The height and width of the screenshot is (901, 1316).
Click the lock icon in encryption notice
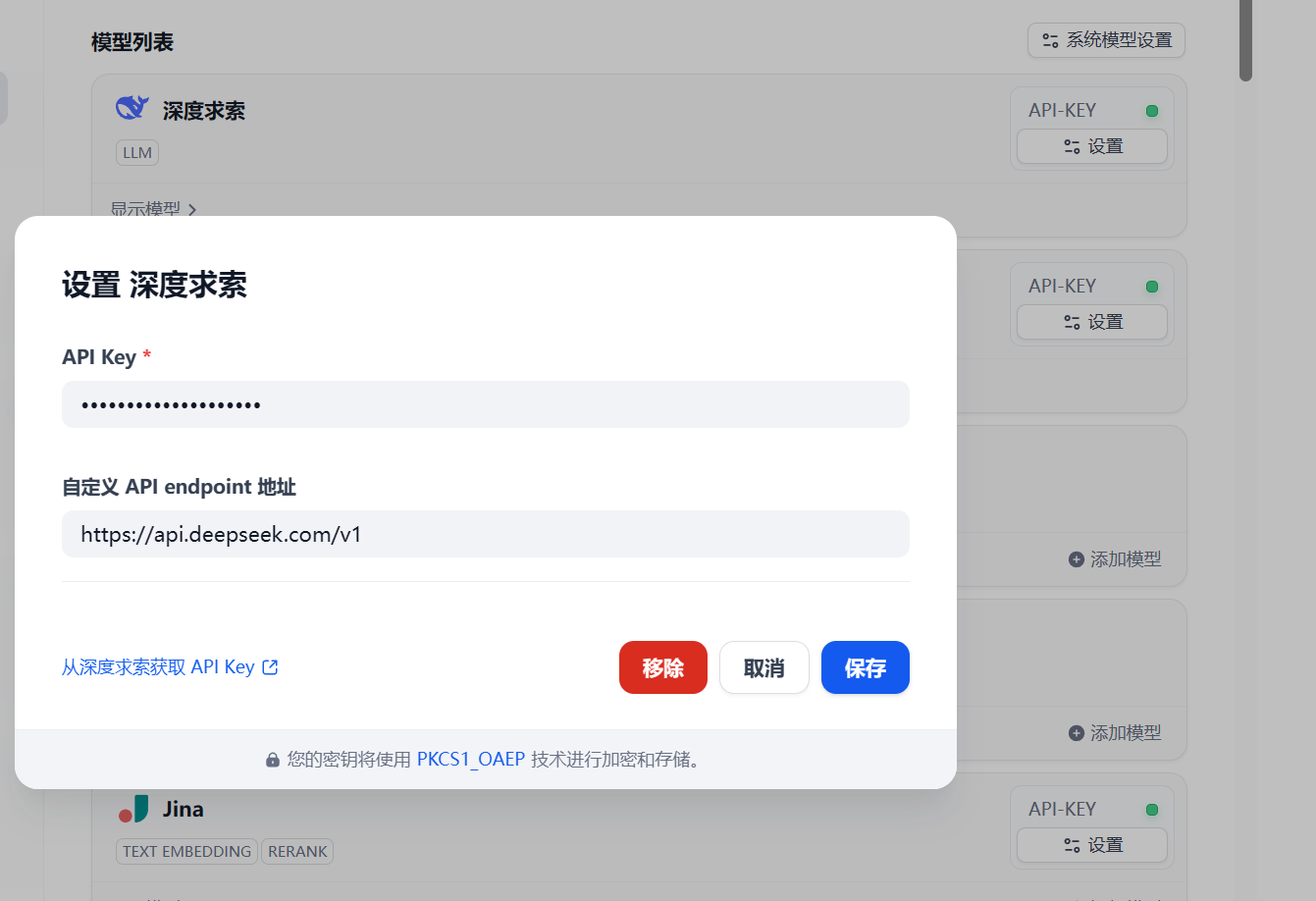tap(273, 760)
